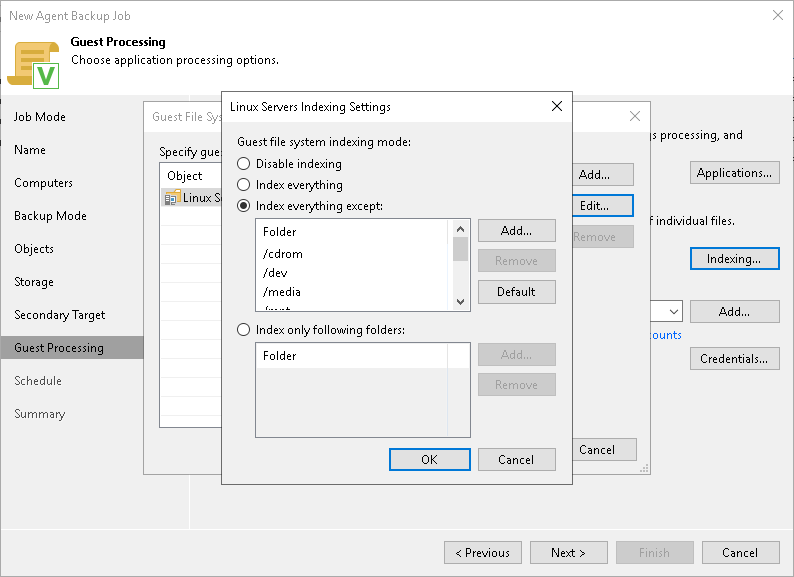Enable Index only following folders option
Screen dimensions: 794x577
[244, 330]
